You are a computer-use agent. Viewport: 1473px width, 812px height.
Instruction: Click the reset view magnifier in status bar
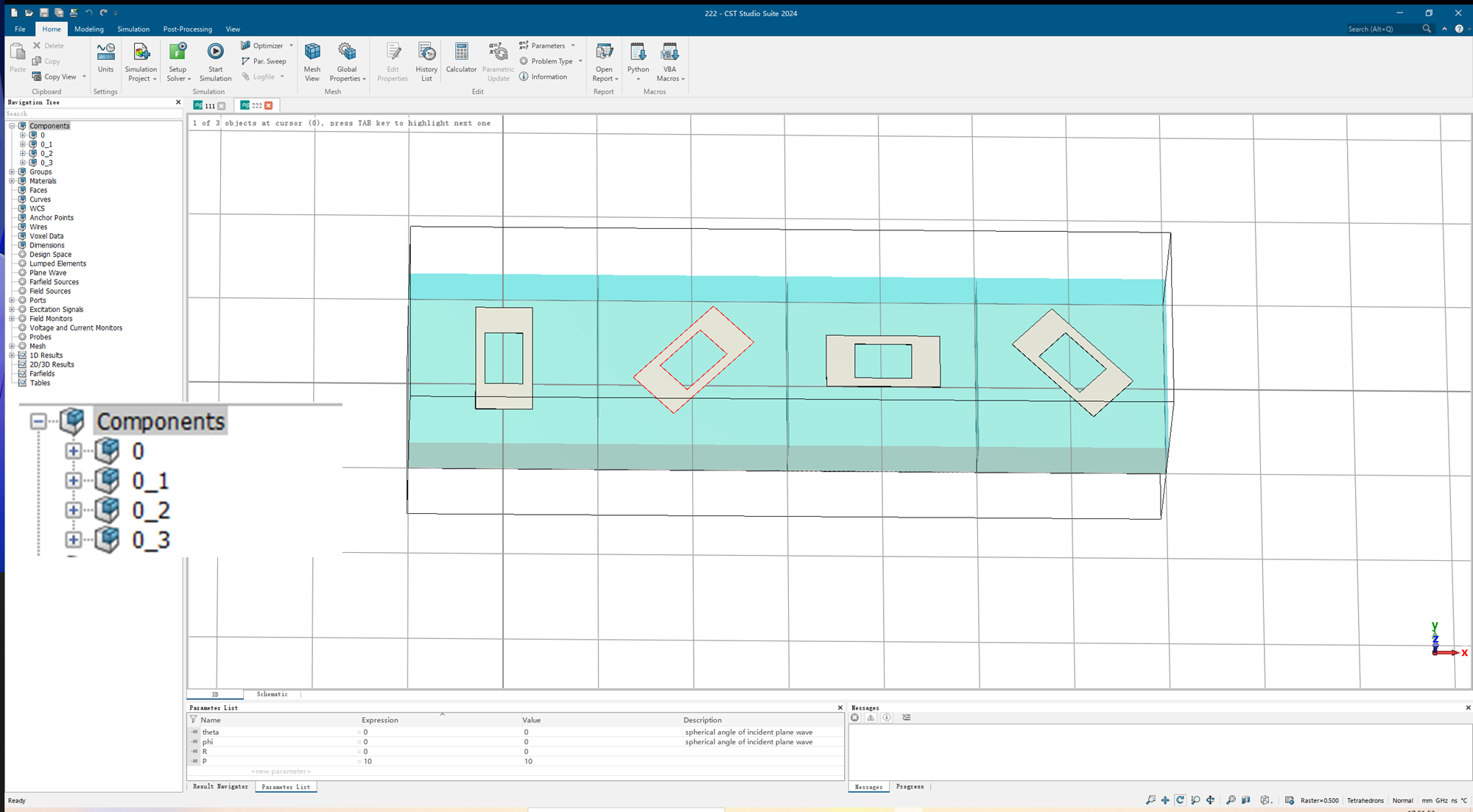(1231, 800)
